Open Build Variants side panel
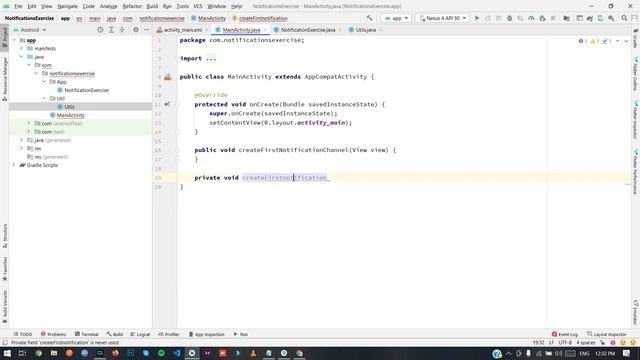Viewport: 640px width, 360px height. click(x=4, y=307)
